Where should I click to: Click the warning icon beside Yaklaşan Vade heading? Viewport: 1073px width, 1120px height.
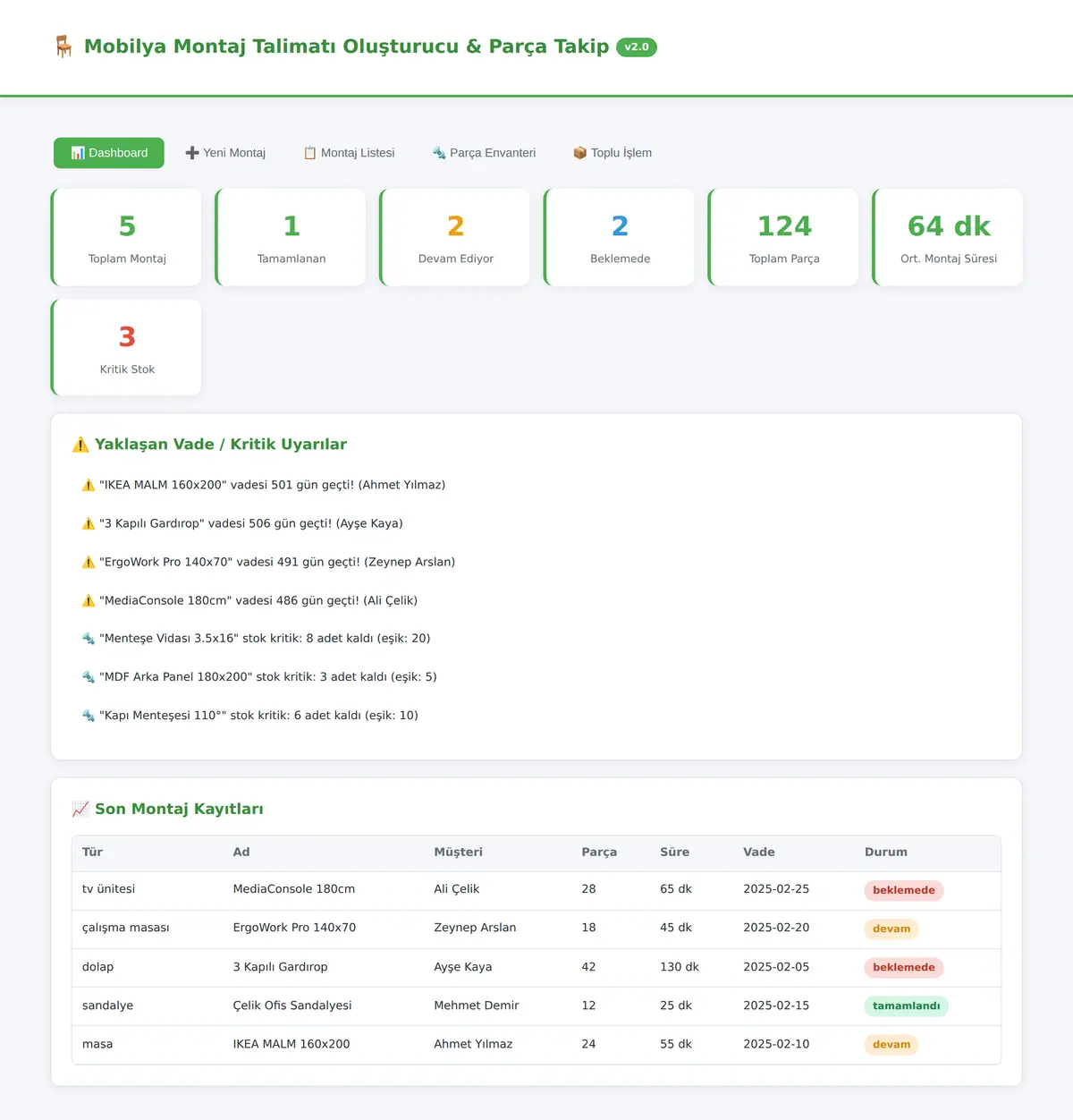pos(80,445)
